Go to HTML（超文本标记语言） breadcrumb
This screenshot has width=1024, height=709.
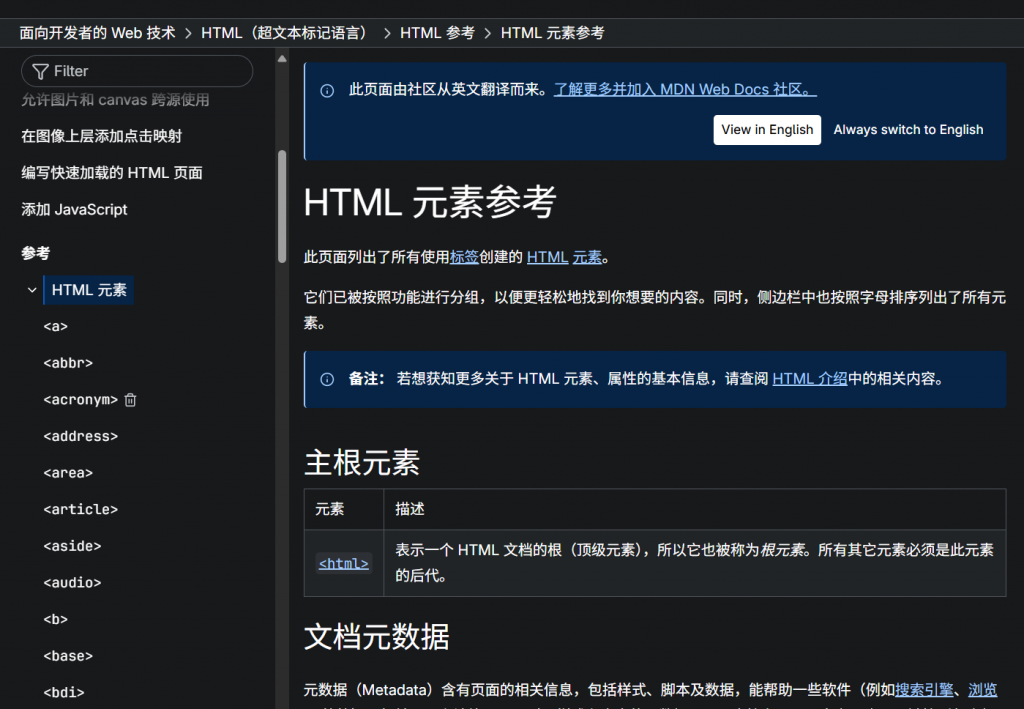(287, 33)
